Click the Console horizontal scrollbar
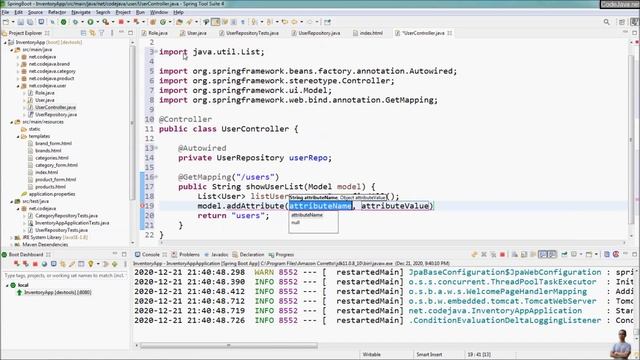640x360 pixels. tap(229, 346)
